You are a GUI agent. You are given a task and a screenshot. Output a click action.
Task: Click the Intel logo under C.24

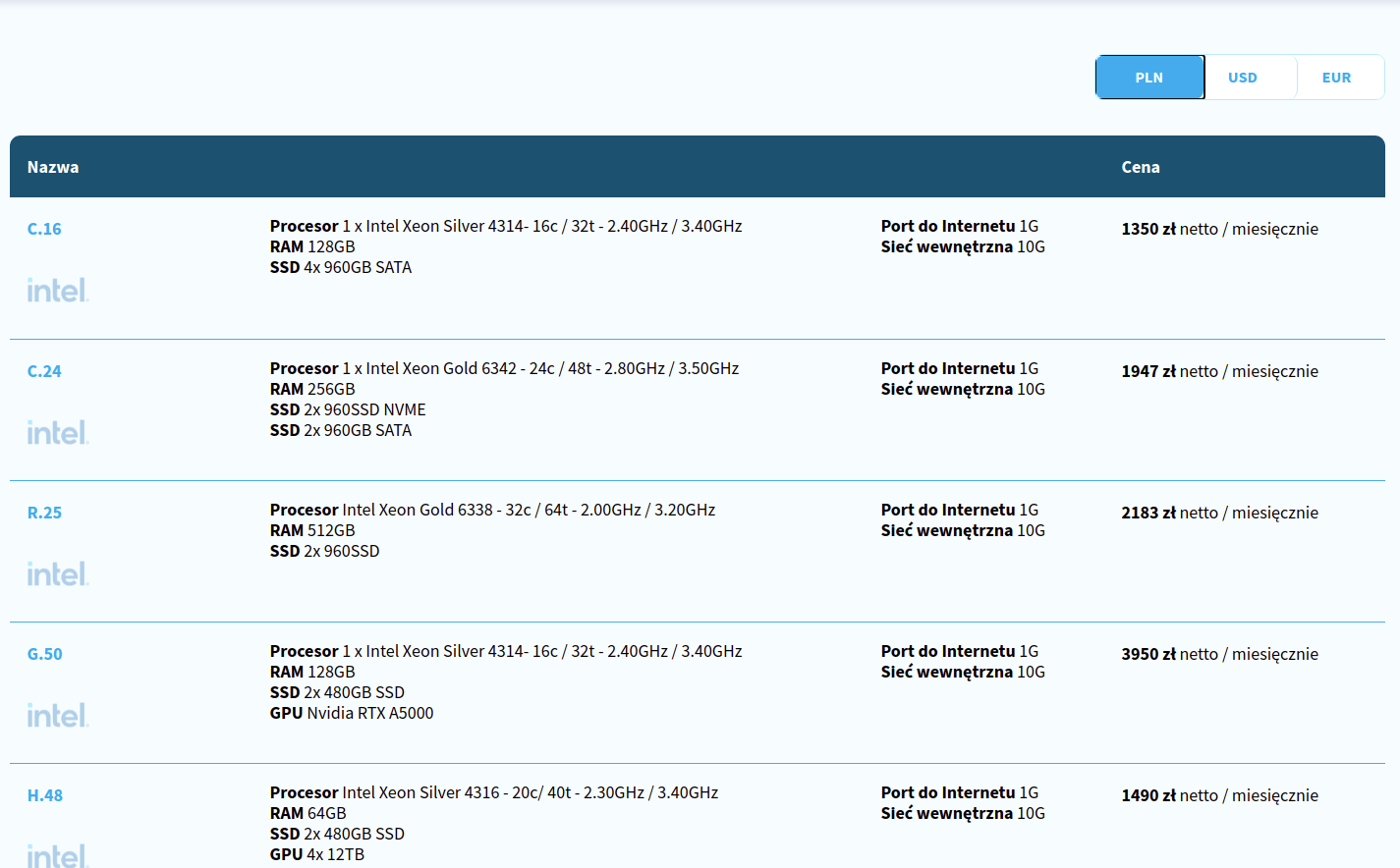[x=58, y=432]
